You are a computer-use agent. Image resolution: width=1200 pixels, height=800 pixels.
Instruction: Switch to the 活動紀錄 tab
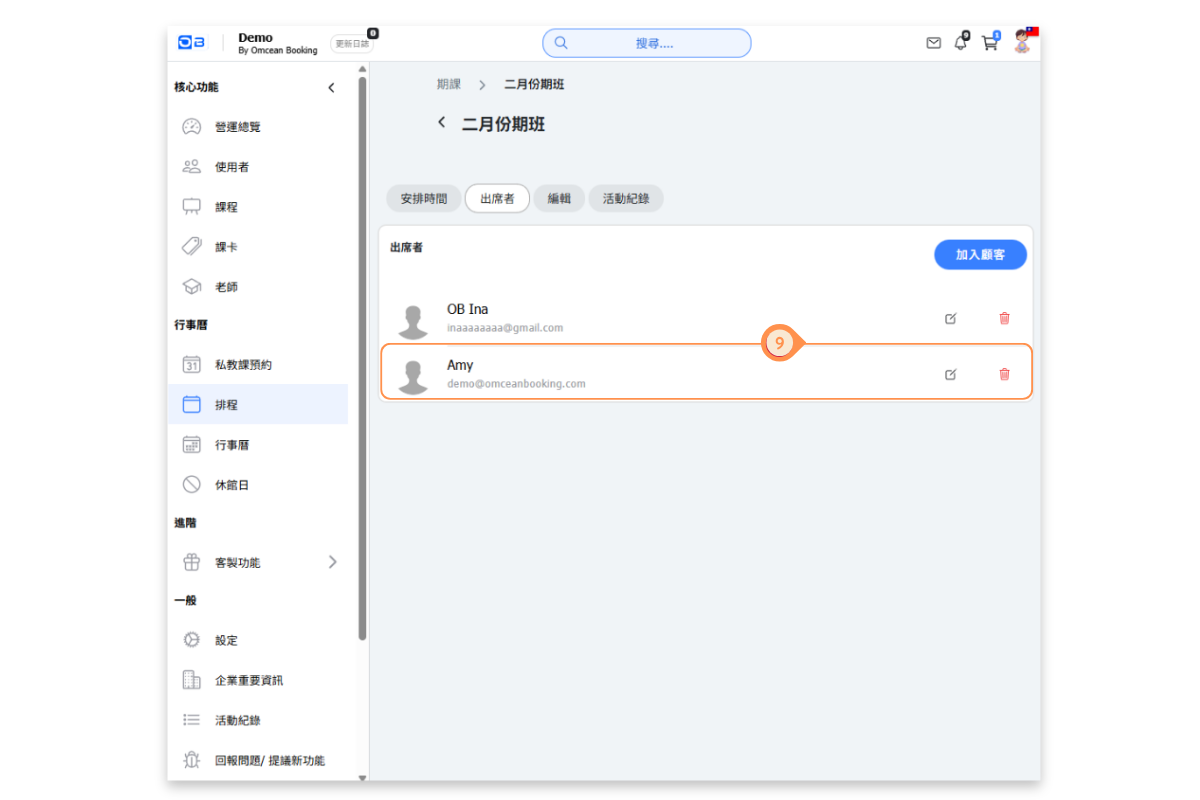click(x=626, y=199)
